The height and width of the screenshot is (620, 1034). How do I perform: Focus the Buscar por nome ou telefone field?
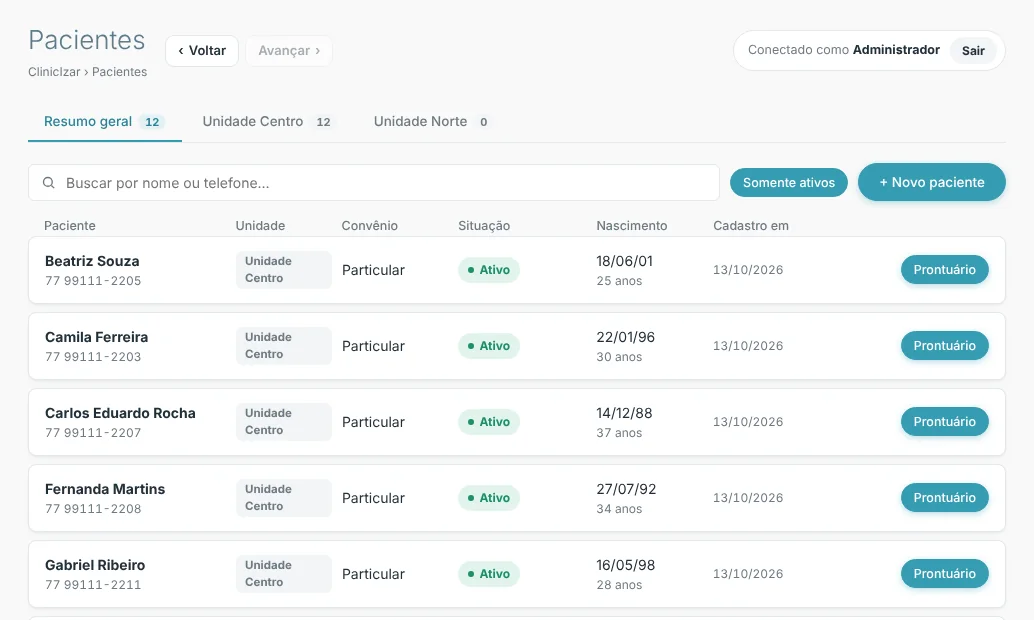point(374,183)
